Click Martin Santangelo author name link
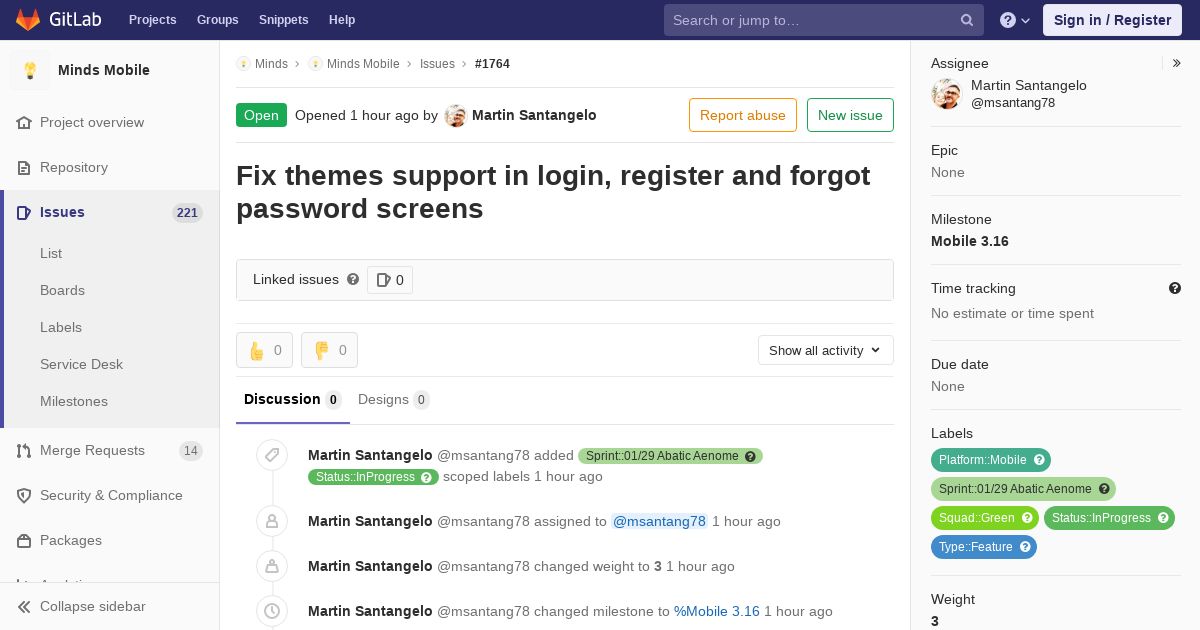Image resolution: width=1200 pixels, height=630 pixels. (x=534, y=115)
